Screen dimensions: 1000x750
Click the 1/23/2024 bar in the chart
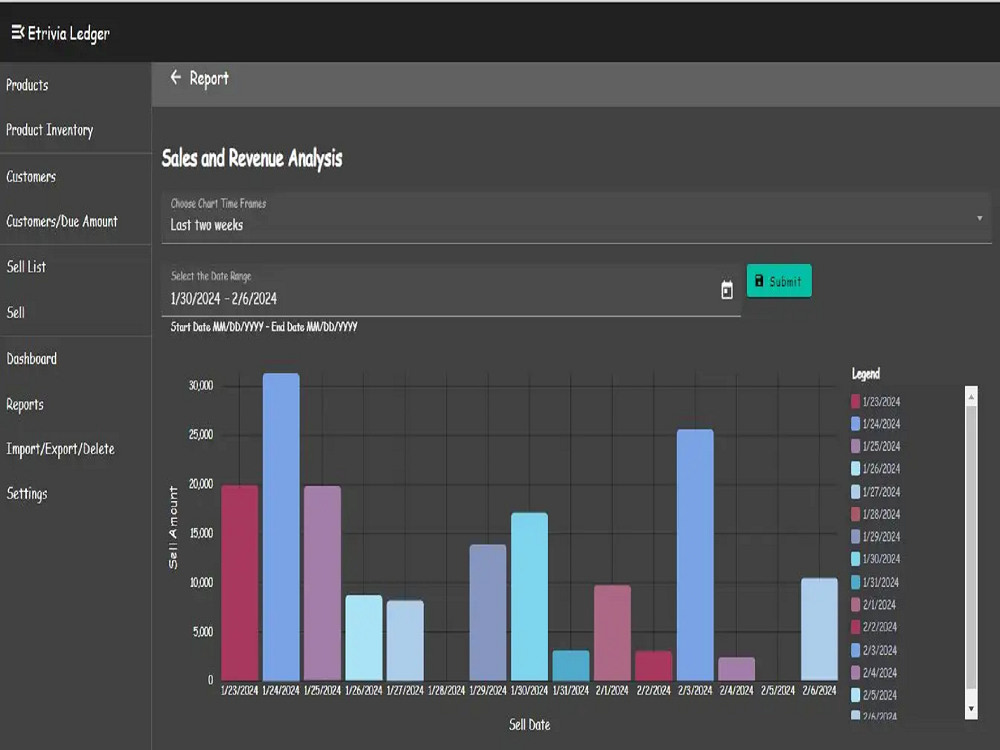coord(240,583)
